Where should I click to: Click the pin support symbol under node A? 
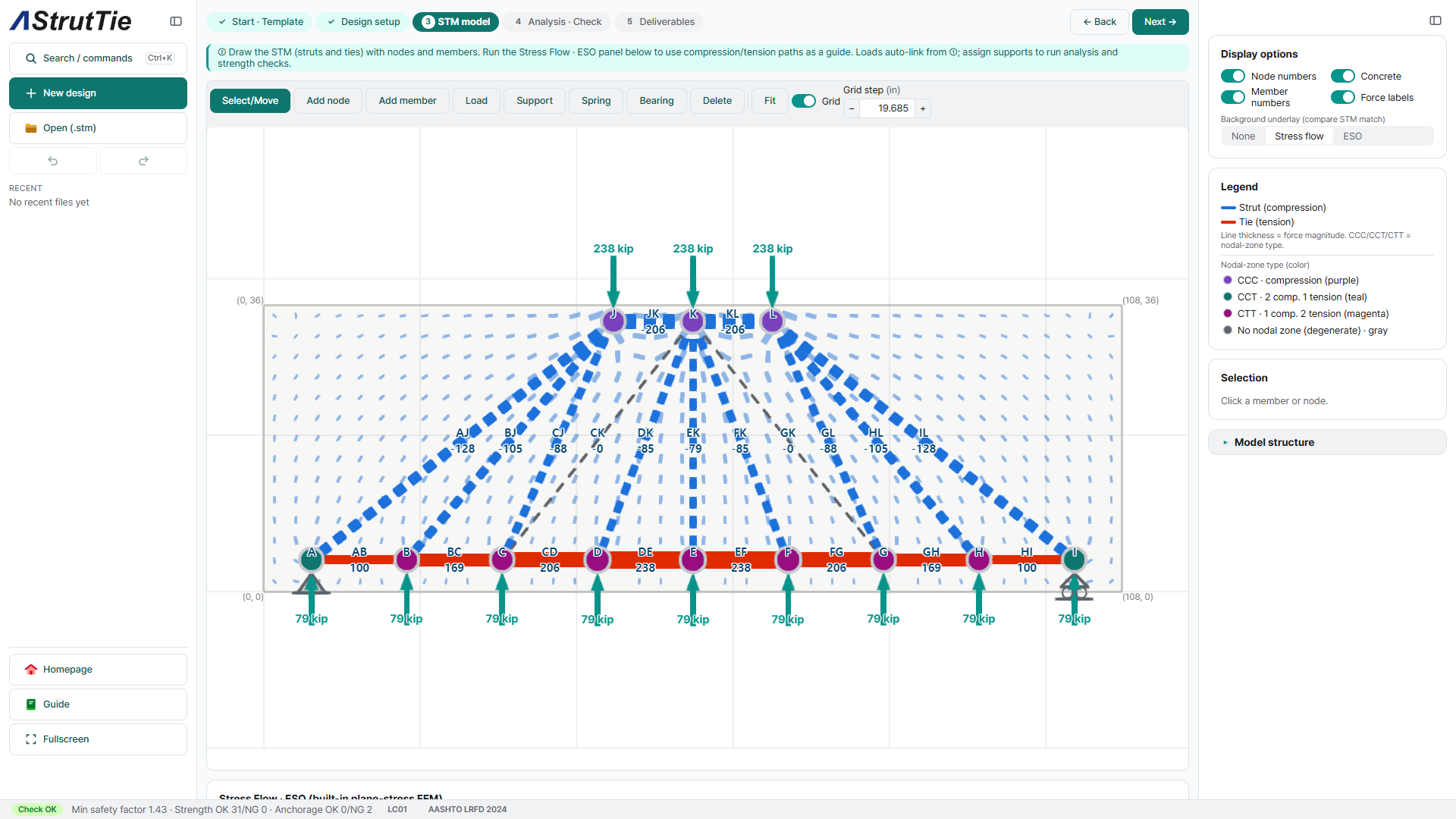(311, 584)
